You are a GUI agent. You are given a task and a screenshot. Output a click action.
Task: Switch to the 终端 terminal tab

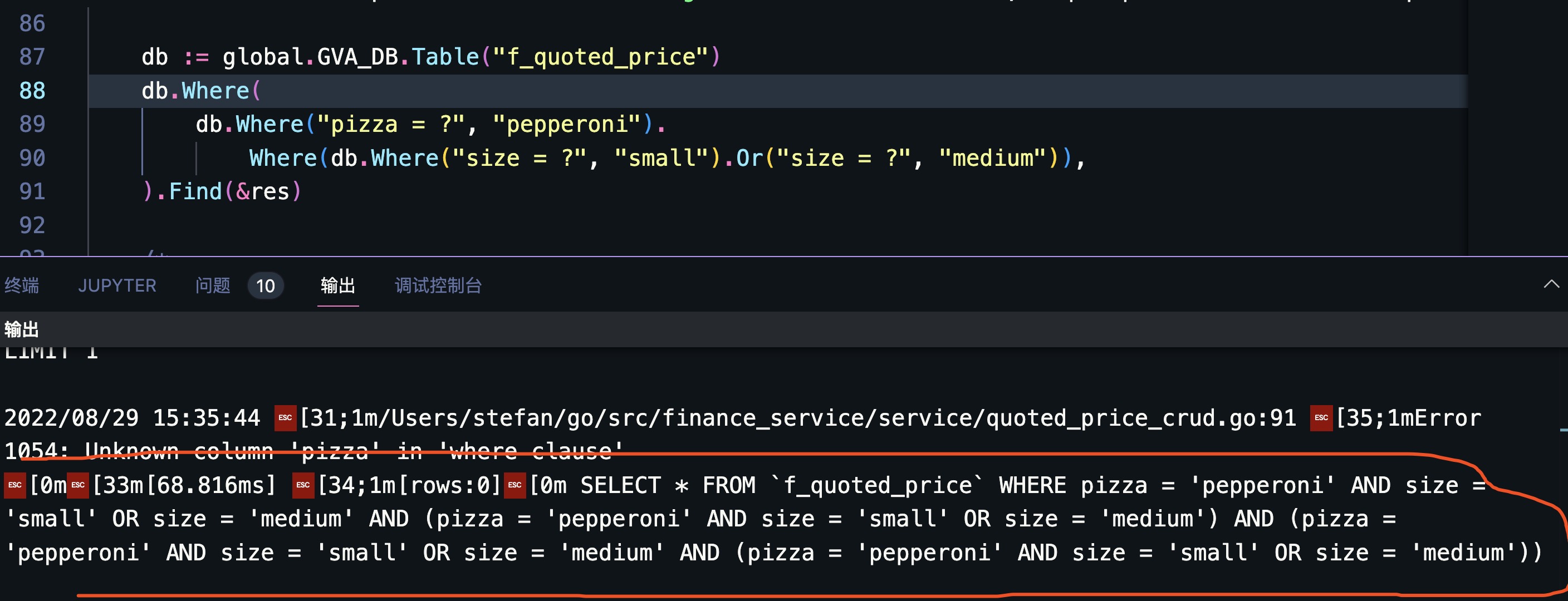[22, 286]
